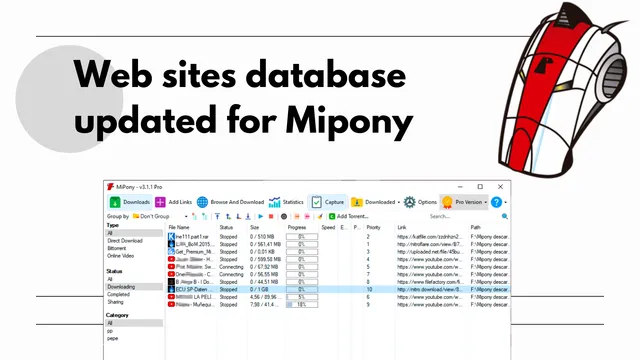The image size is (640, 360).
Task: Click the ECU SP-Daten row's 0% progress bar
Action: [302, 289]
